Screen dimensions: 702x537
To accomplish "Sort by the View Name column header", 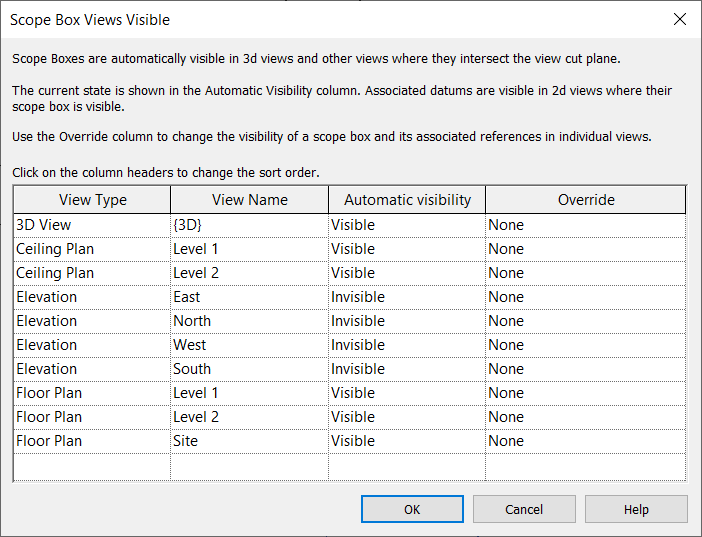I will point(249,200).
